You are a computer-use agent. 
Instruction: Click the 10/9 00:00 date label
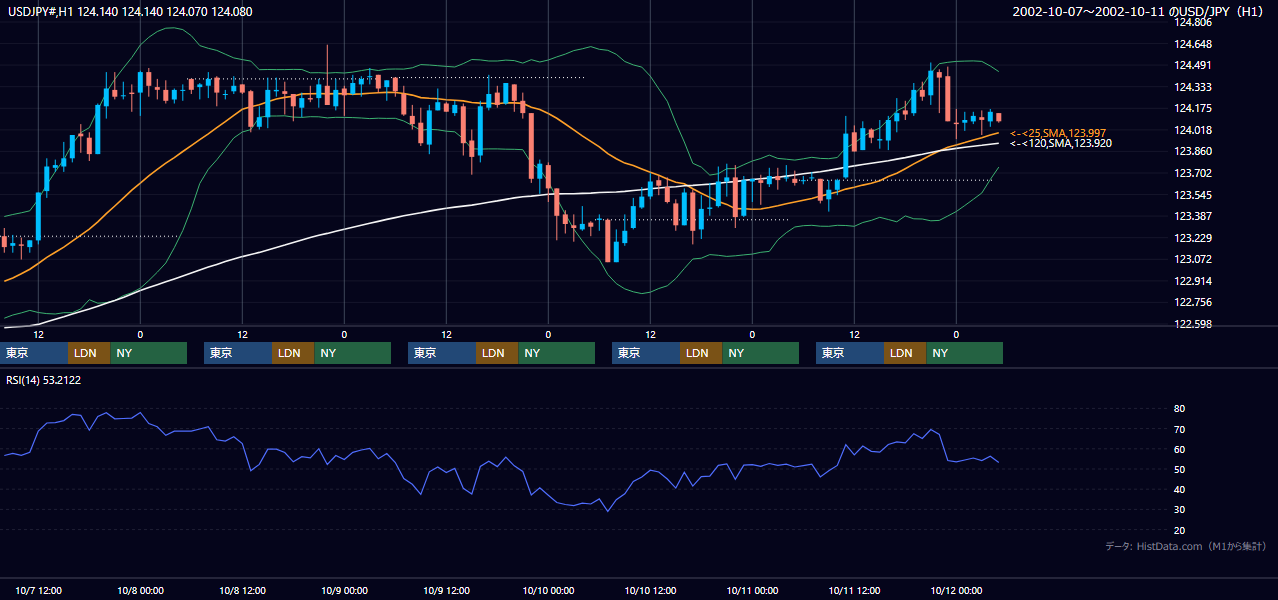pos(344,590)
